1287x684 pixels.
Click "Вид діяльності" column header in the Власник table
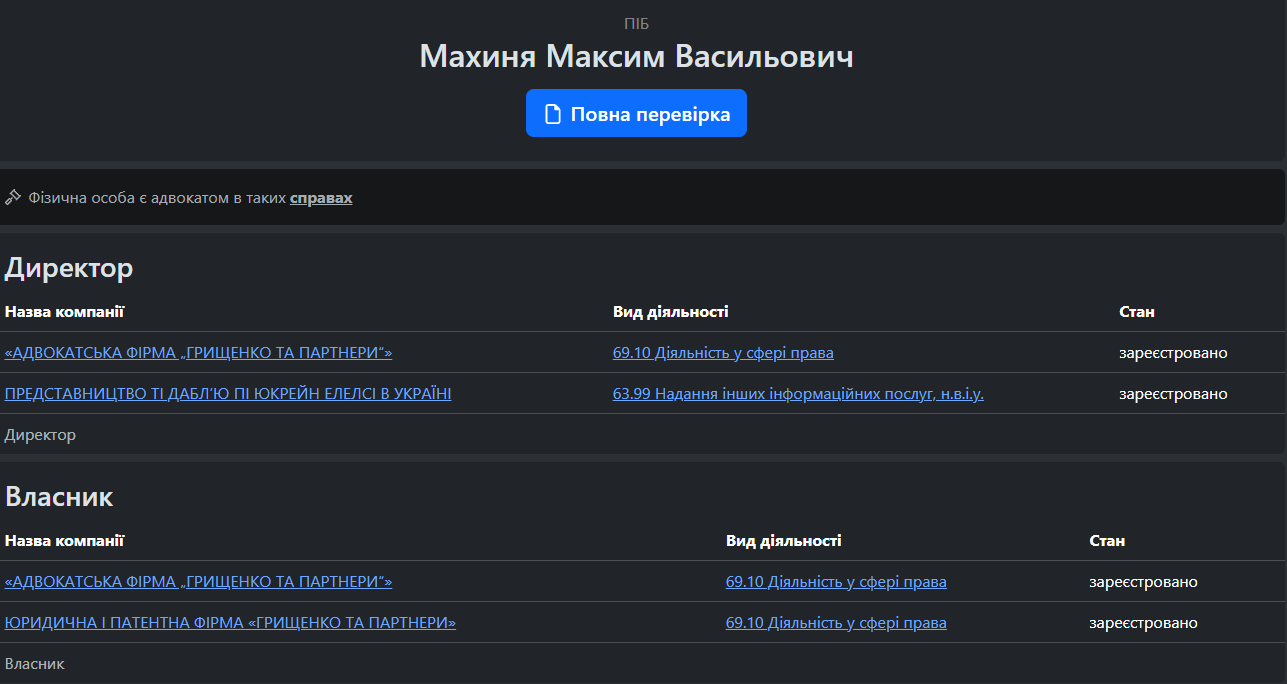pos(783,541)
